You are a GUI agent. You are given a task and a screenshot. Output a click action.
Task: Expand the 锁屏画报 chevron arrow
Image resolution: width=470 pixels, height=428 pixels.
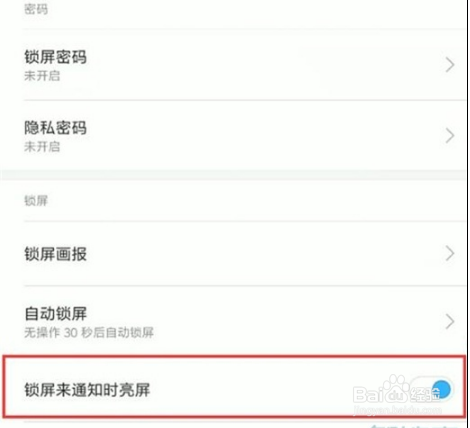(450, 254)
